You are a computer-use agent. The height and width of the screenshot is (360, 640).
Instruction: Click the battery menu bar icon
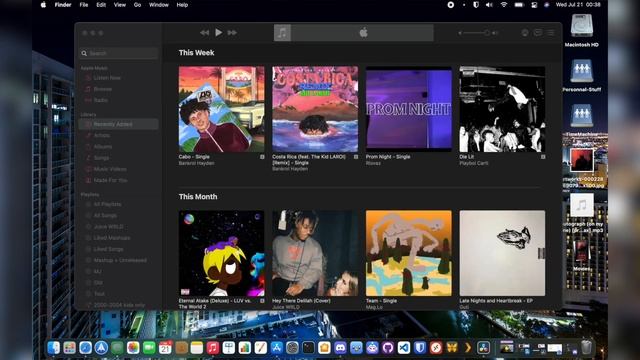tap(519, 5)
